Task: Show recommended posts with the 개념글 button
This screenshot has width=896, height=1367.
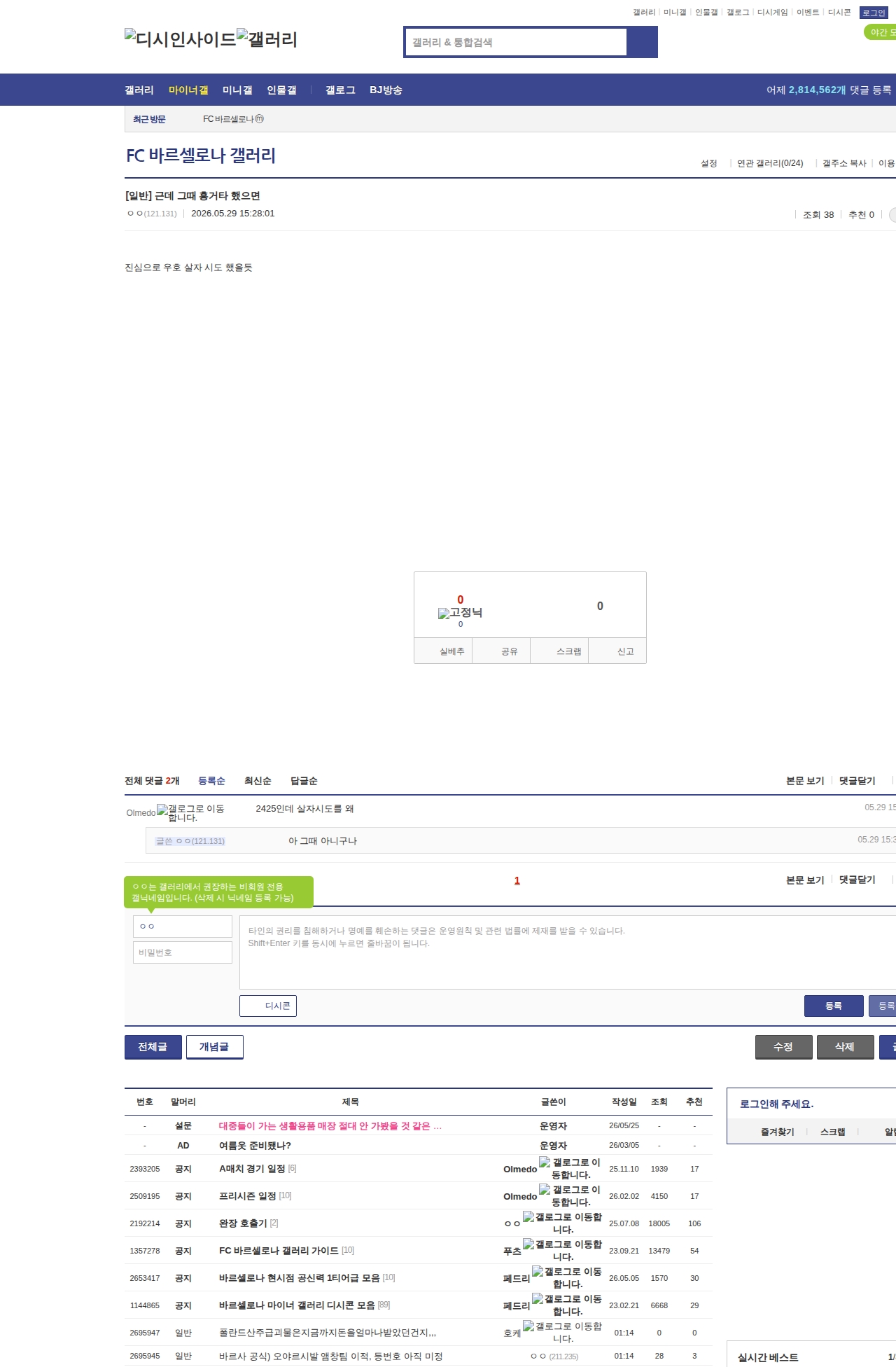Action: [215, 1047]
